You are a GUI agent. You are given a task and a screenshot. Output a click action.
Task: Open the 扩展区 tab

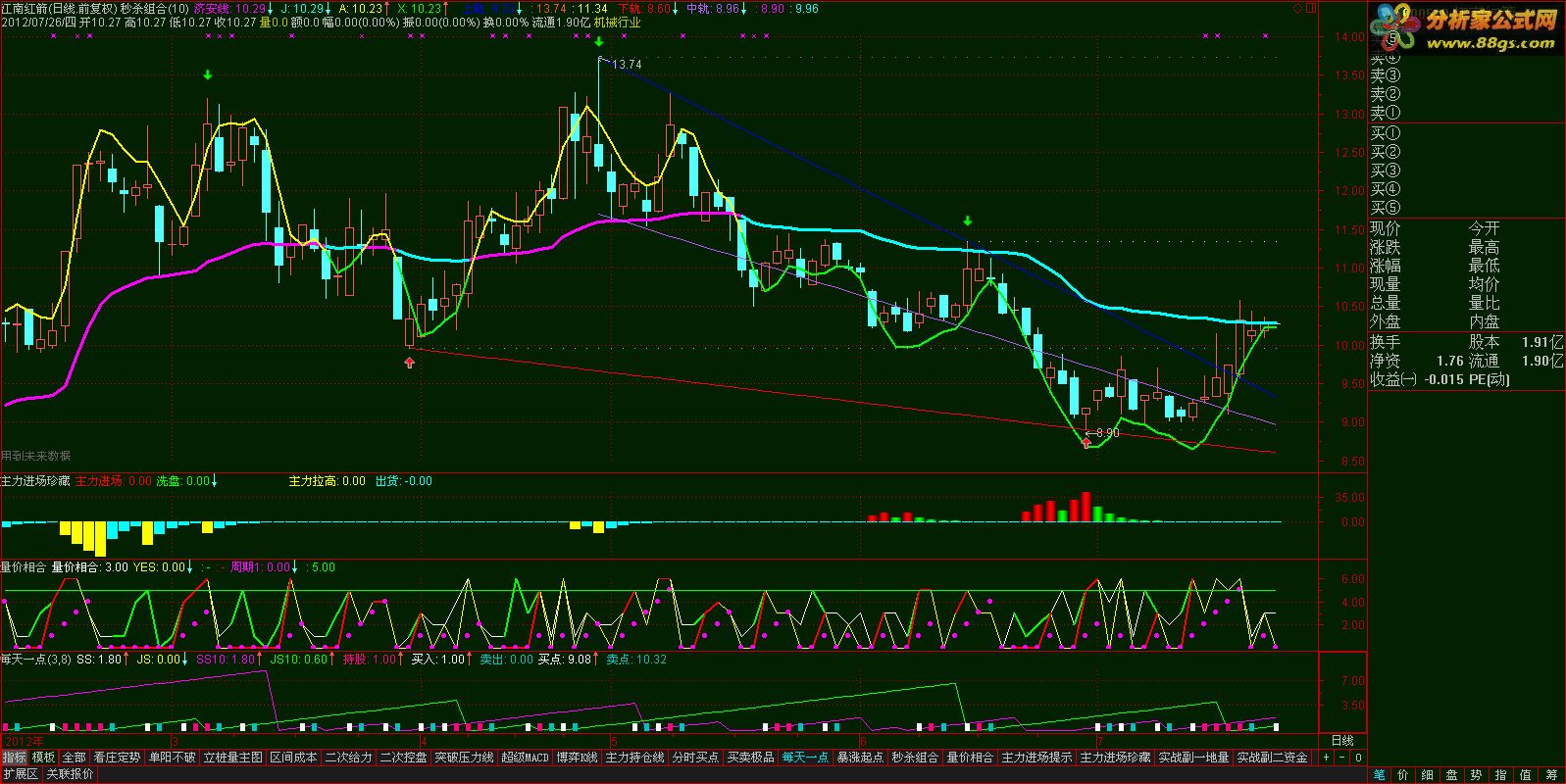(20, 774)
